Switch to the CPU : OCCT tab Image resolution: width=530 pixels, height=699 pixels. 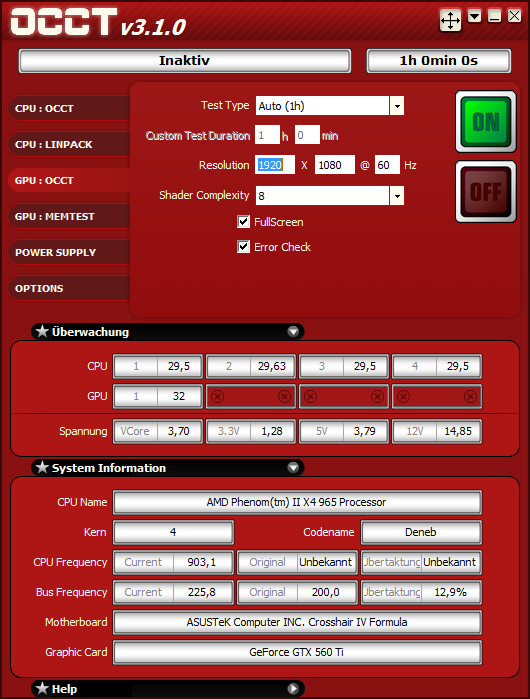coord(69,108)
